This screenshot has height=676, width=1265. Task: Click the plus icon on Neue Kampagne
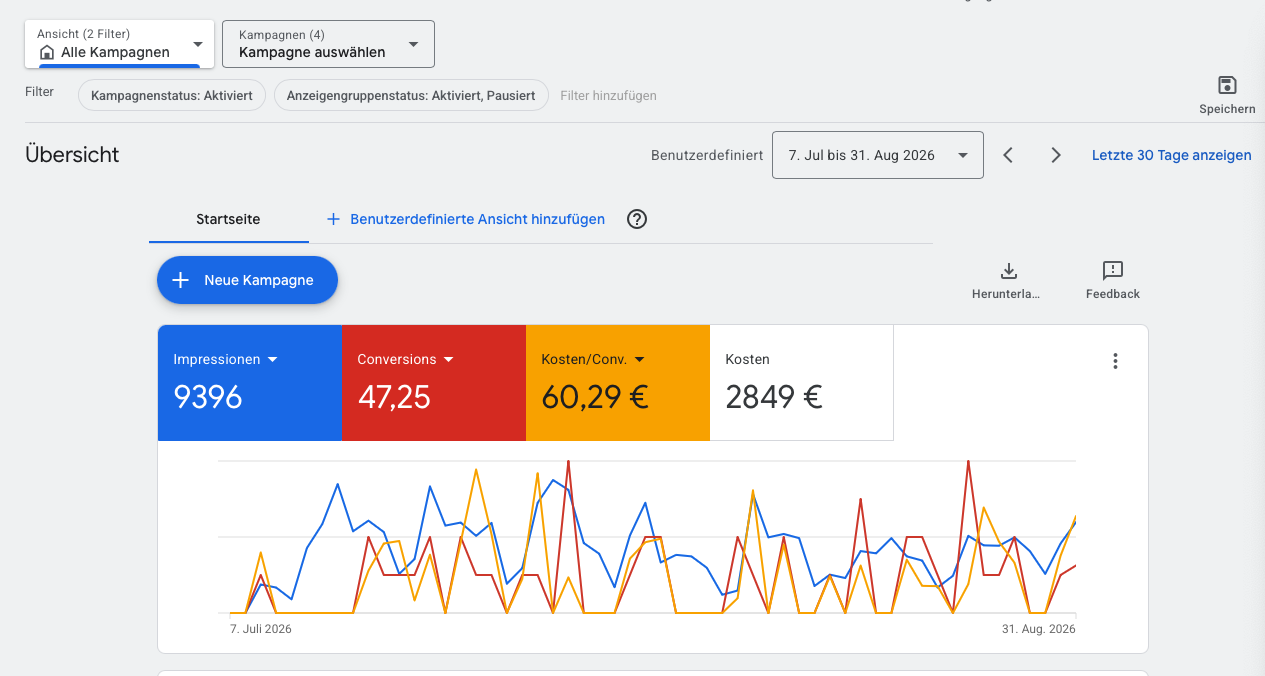(181, 280)
